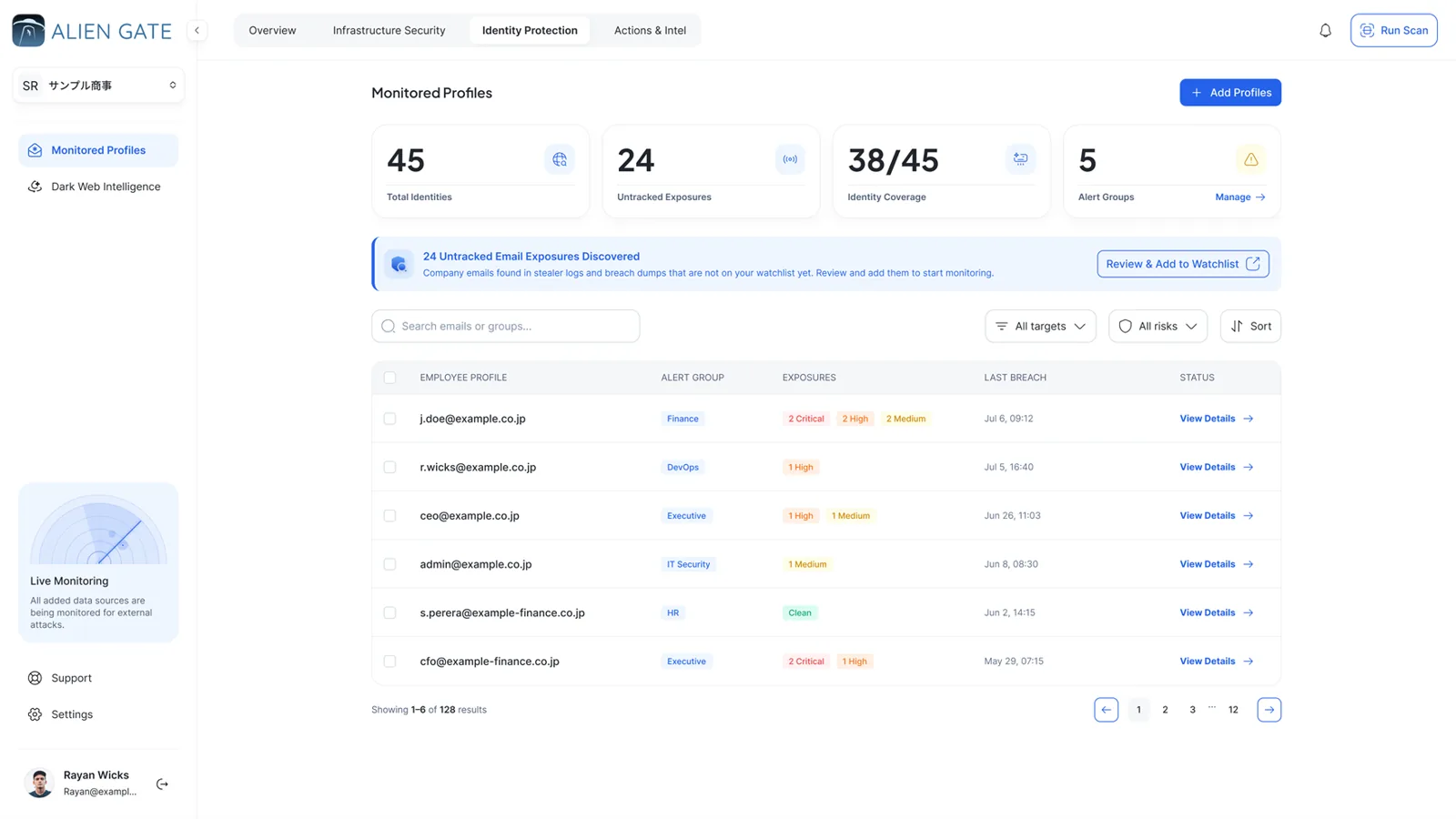Go to page 2 of results
This screenshot has height=819, width=1456.
pyautogui.click(x=1165, y=710)
